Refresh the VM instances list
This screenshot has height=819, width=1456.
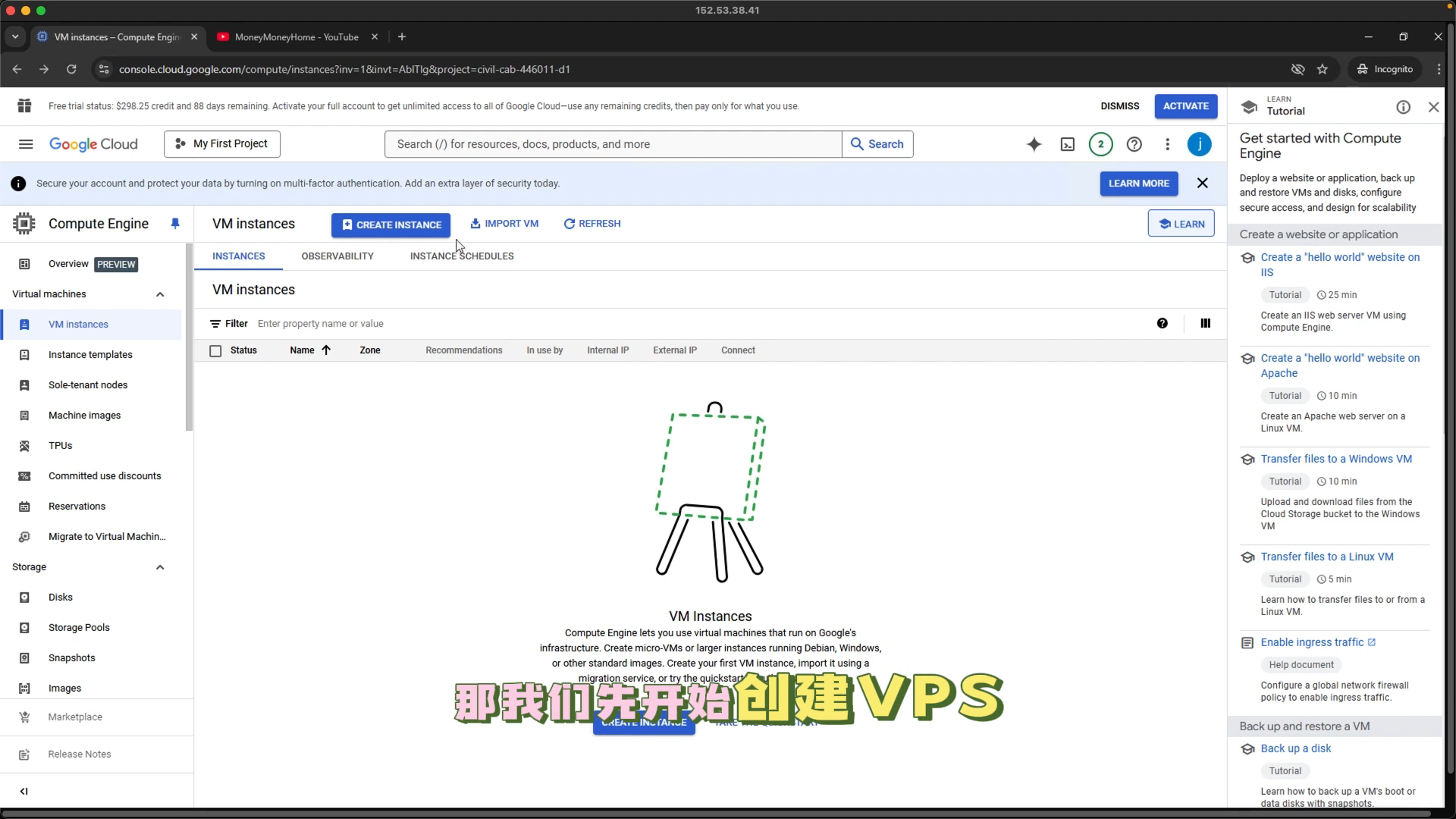point(592,224)
